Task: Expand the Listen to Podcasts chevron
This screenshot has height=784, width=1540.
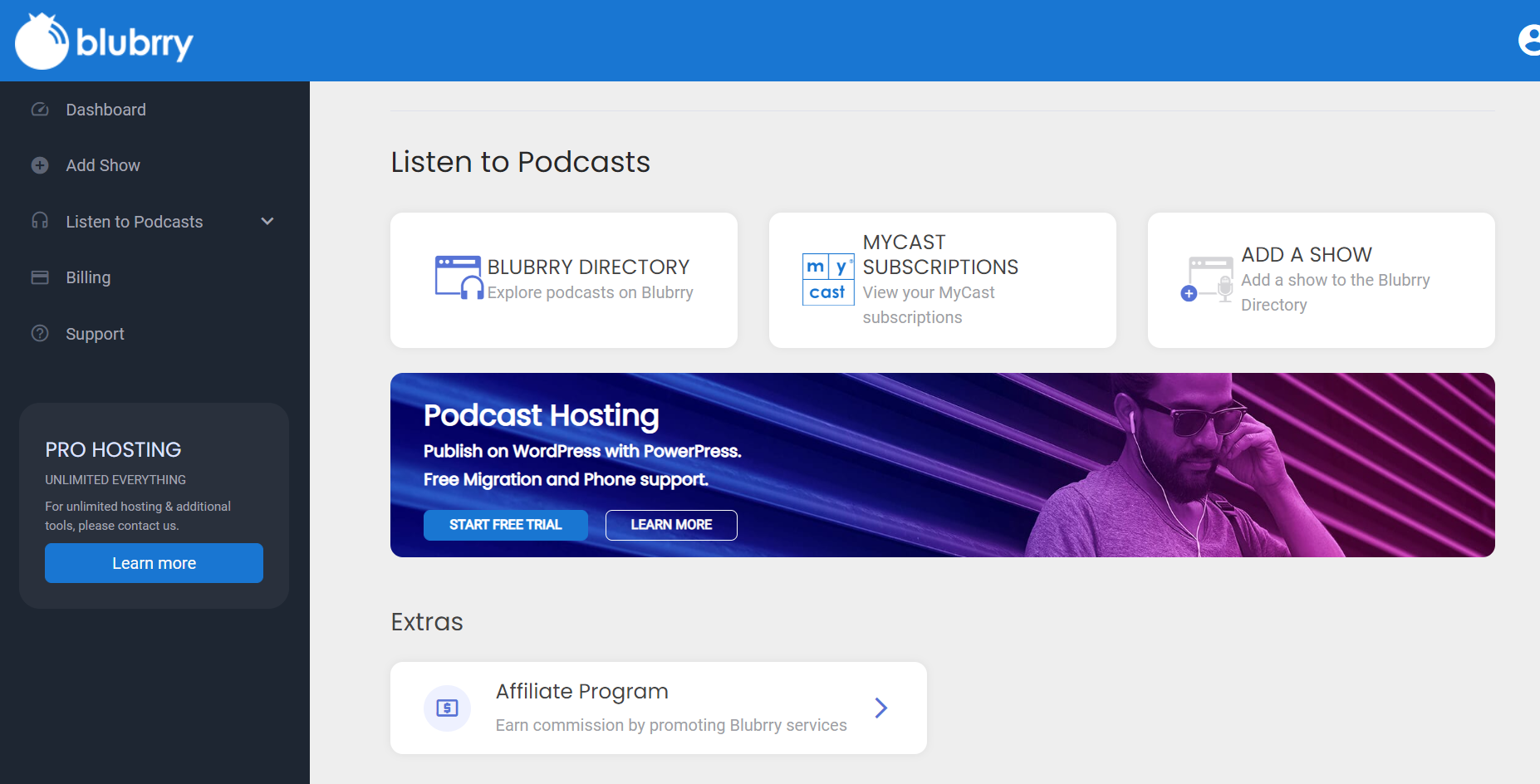Action: (267, 221)
